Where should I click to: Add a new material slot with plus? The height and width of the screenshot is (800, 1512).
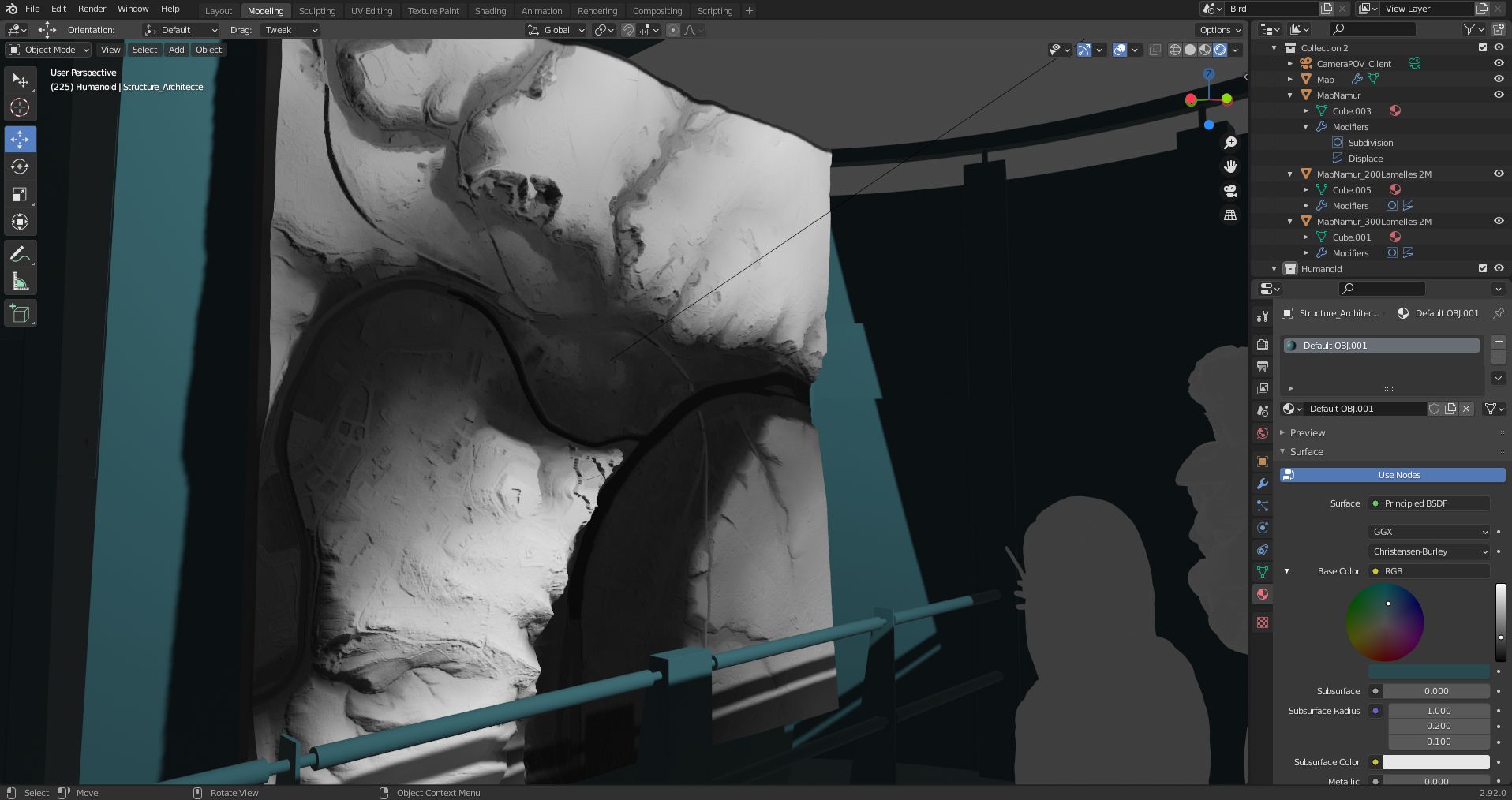(1499, 342)
